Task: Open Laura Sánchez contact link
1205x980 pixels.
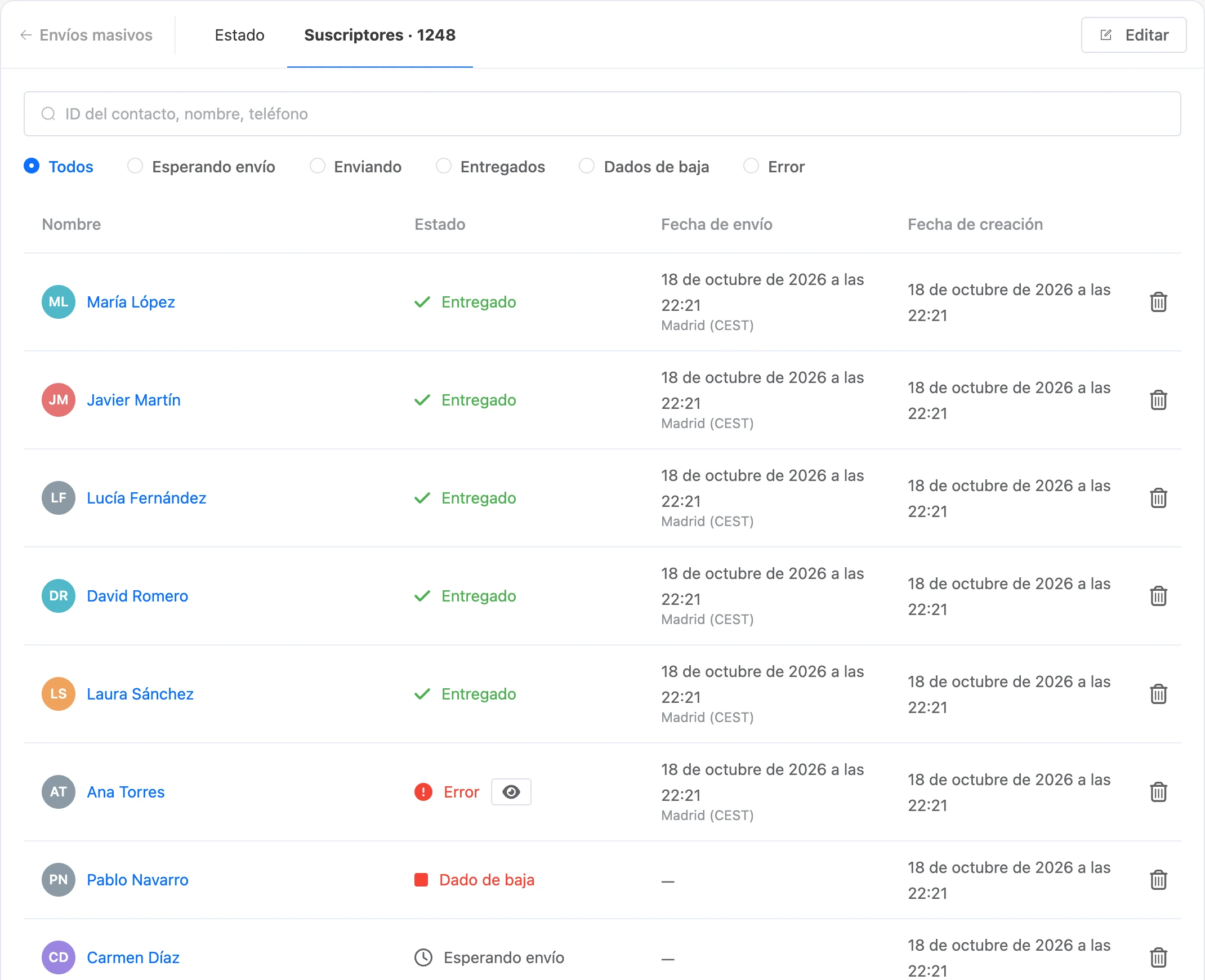Action: tap(141, 694)
